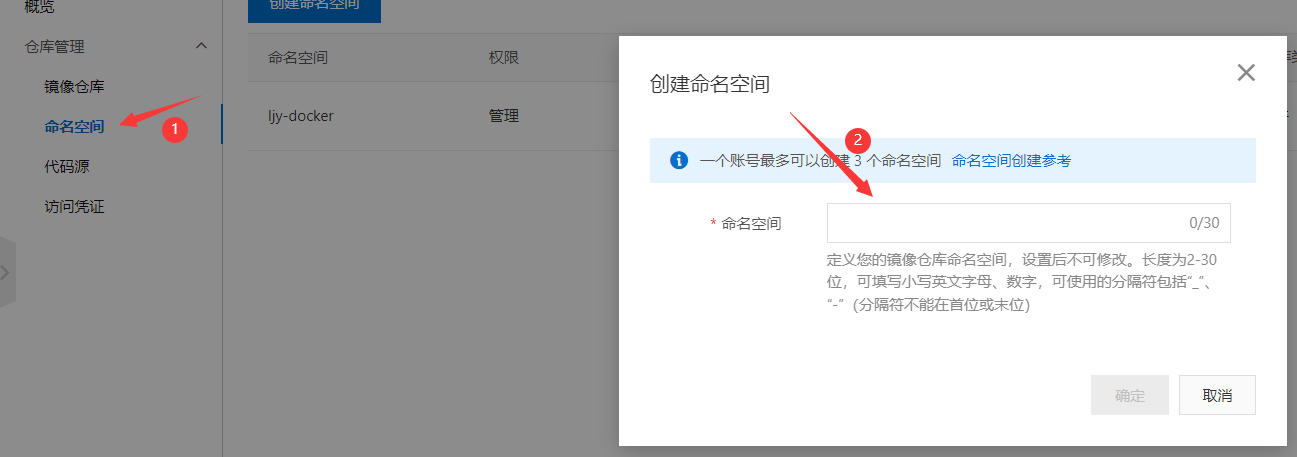Go to 概览 in the sidebar
The height and width of the screenshot is (457, 1297).
pos(40,7)
